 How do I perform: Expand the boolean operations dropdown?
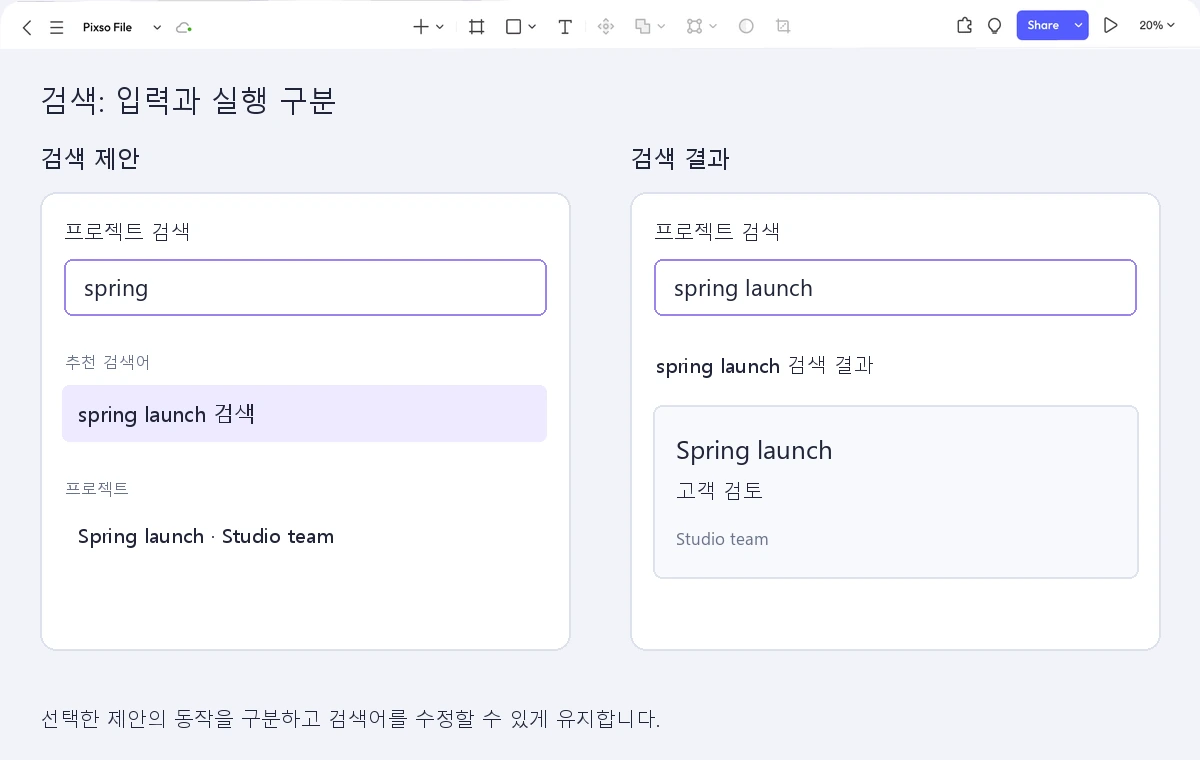662,27
